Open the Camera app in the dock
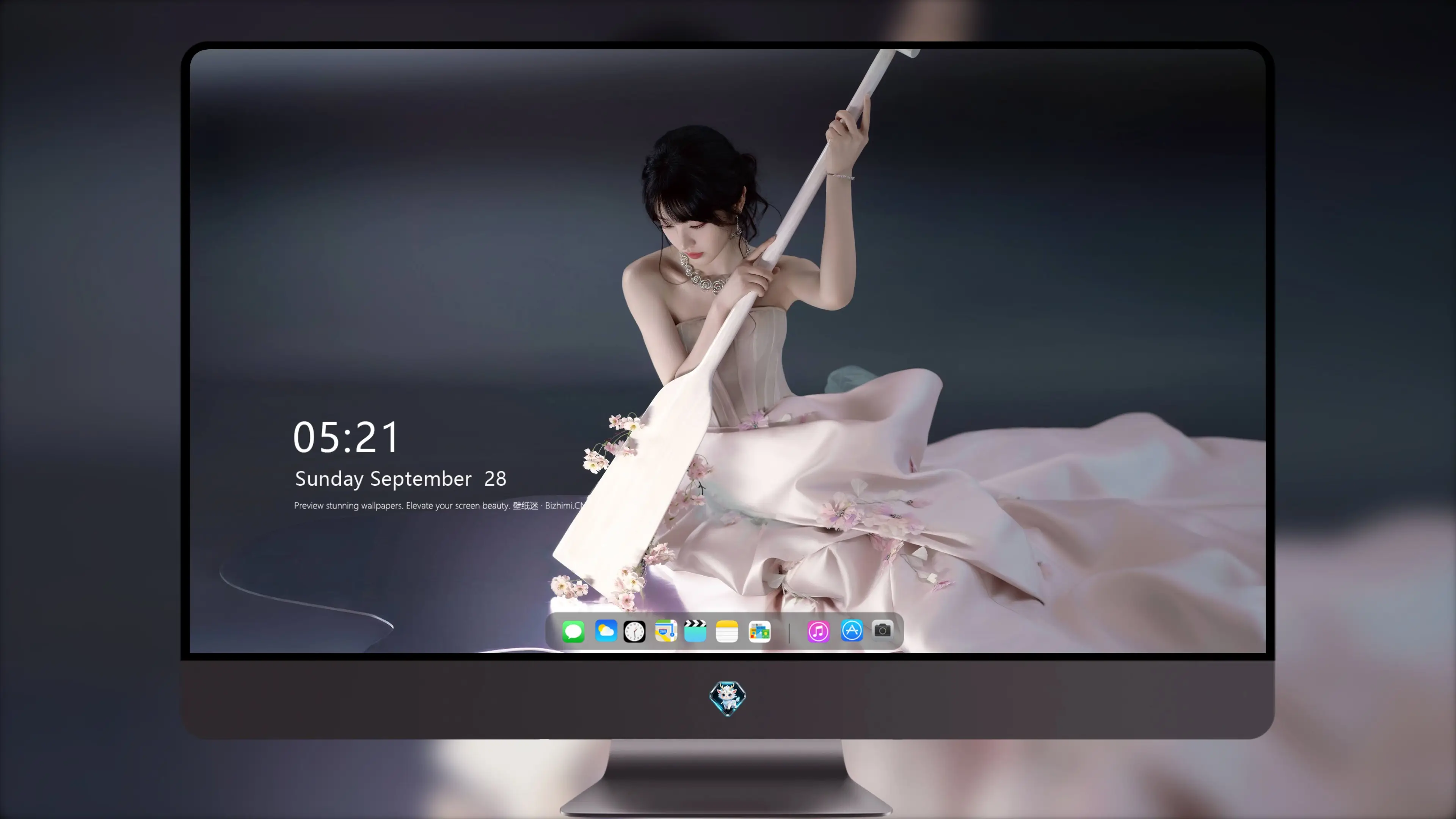Viewport: 1456px width, 819px height. [882, 630]
